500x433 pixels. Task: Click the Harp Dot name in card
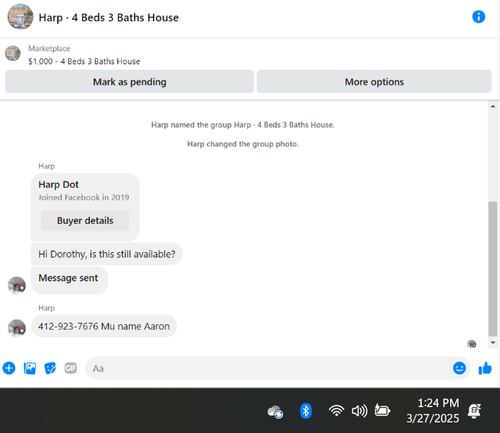click(x=58, y=184)
